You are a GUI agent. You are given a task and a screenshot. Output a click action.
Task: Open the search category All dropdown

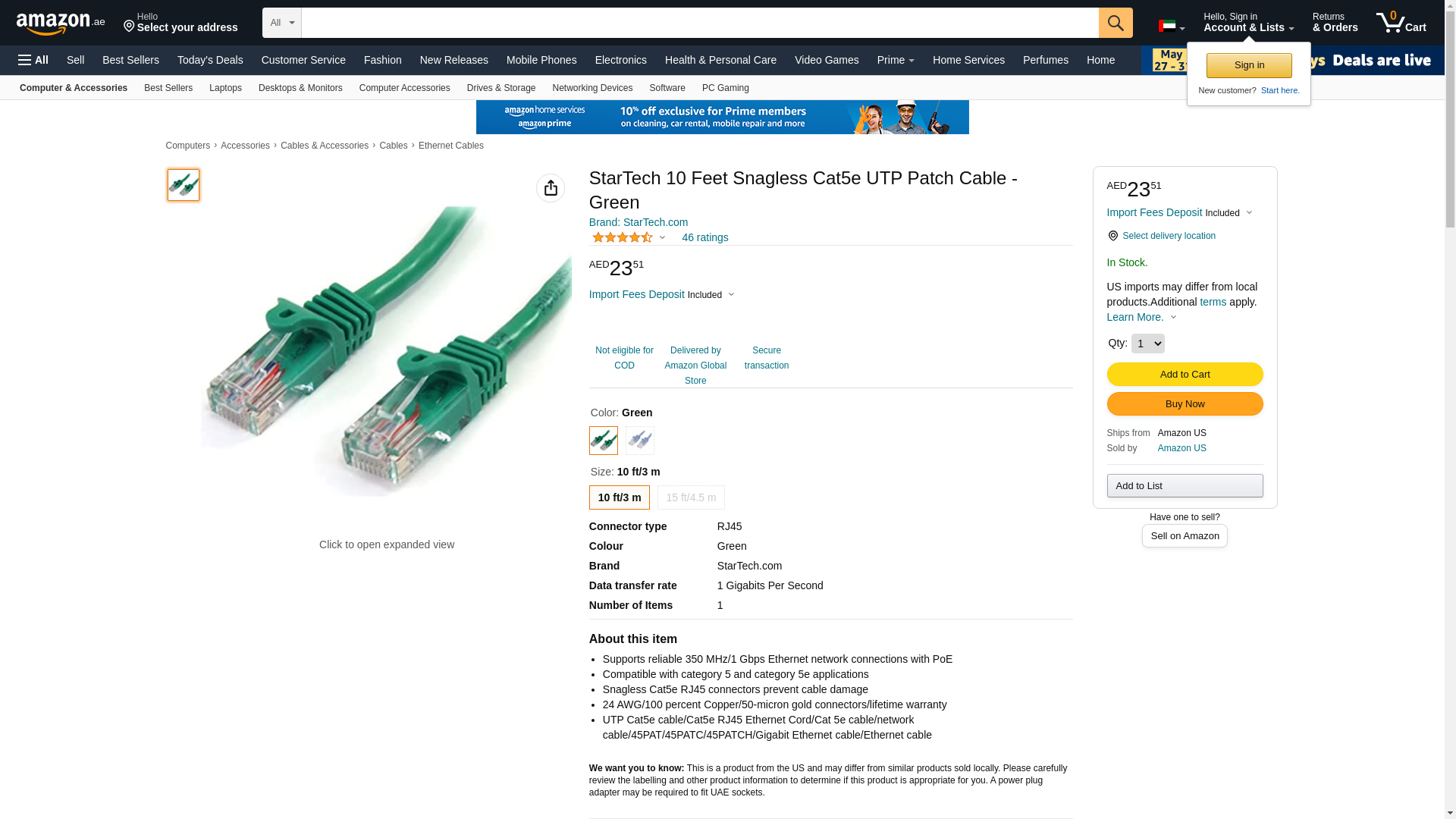[x=282, y=23]
